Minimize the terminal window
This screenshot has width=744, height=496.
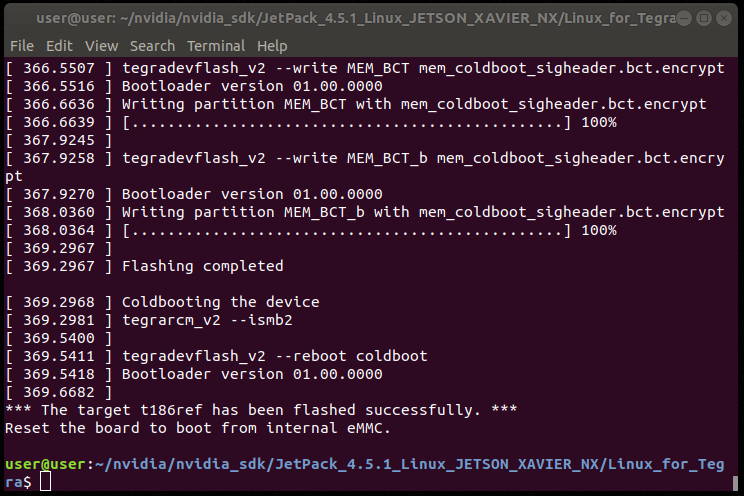coord(684,19)
